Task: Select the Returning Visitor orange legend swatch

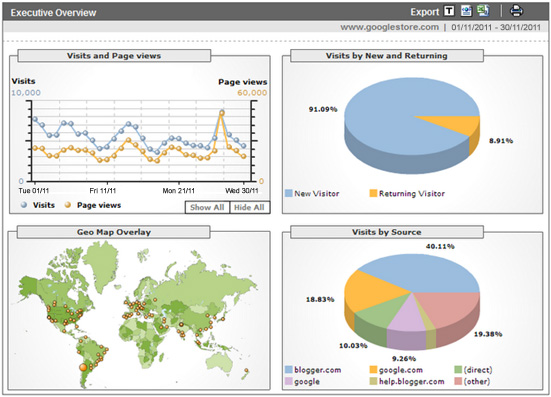Action: point(373,193)
